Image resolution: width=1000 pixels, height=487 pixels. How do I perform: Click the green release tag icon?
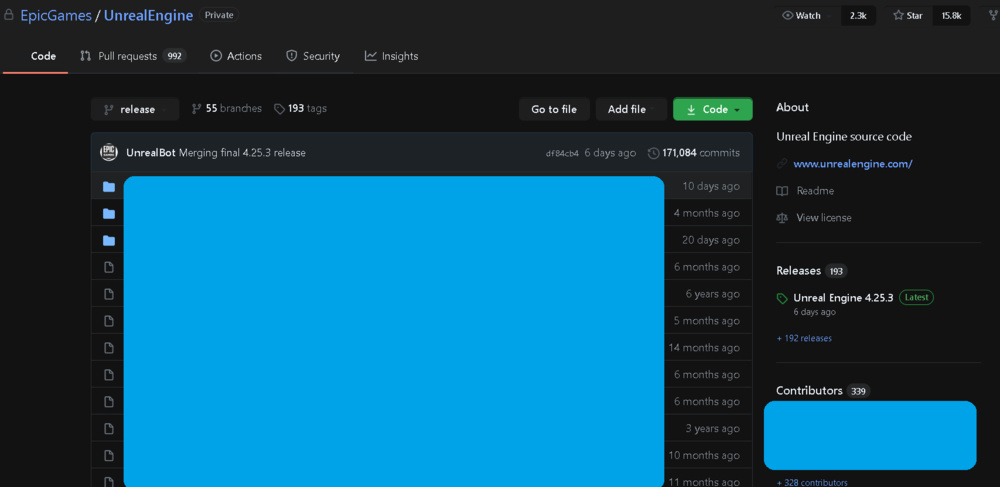[x=782, y=298]
